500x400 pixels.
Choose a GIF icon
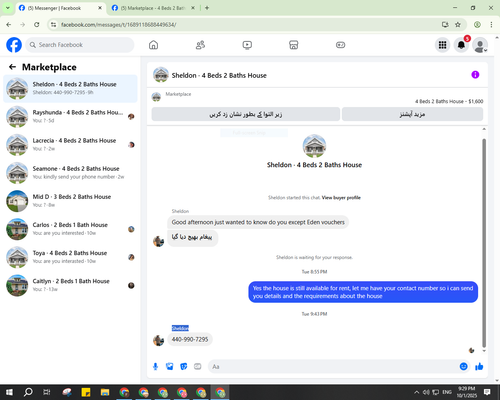coord(198,367)
